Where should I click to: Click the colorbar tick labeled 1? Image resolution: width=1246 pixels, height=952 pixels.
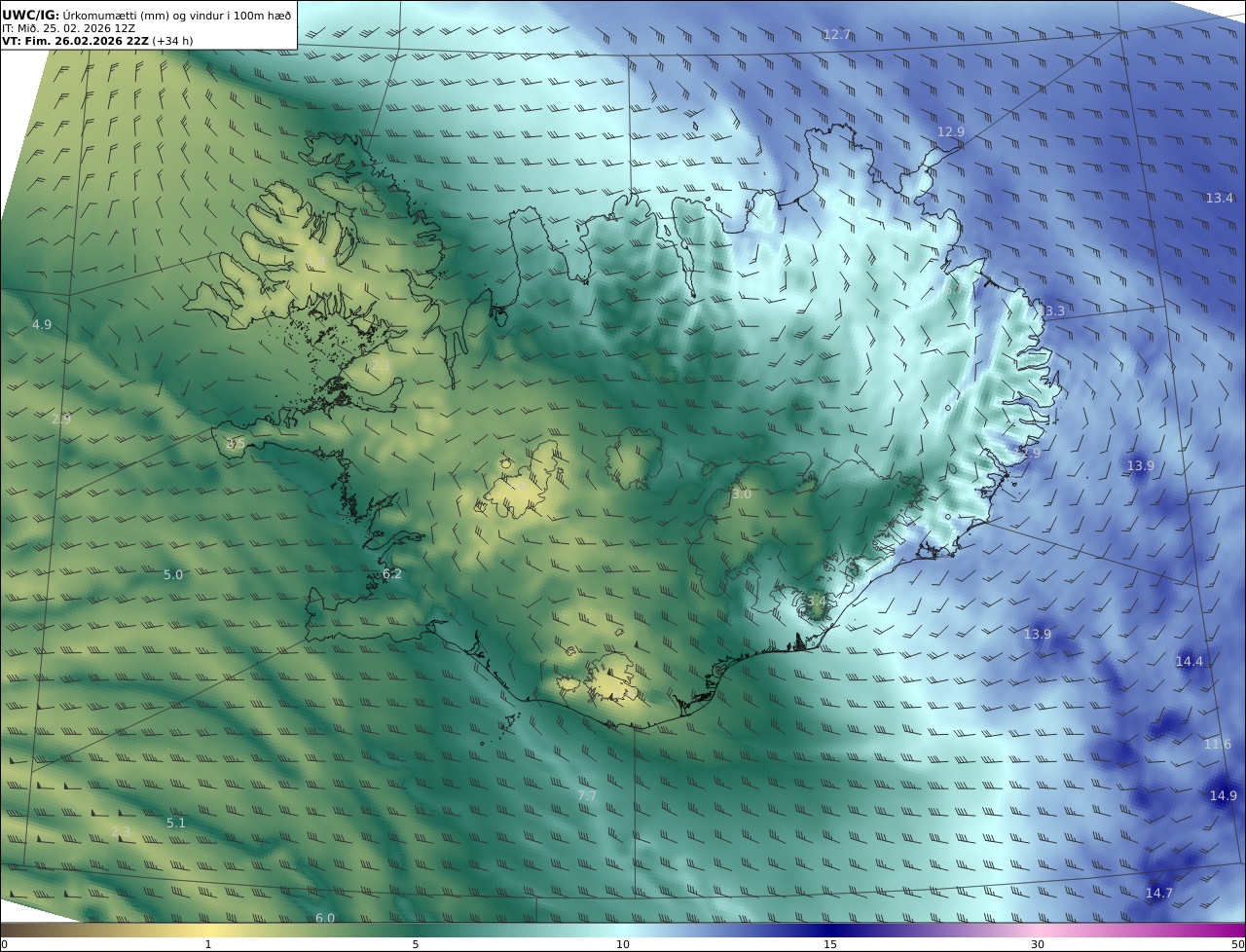(x=208, y=944)
